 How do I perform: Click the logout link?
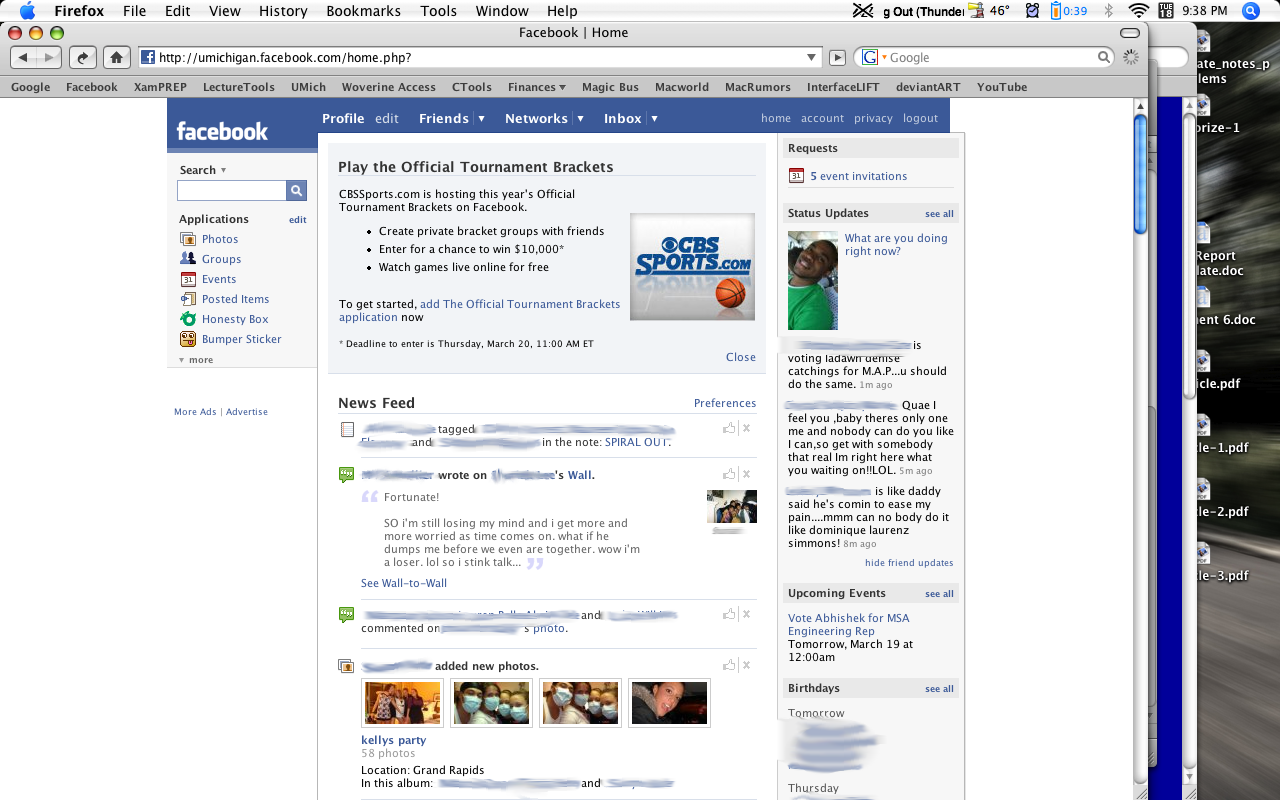click(x=920, y=118)
